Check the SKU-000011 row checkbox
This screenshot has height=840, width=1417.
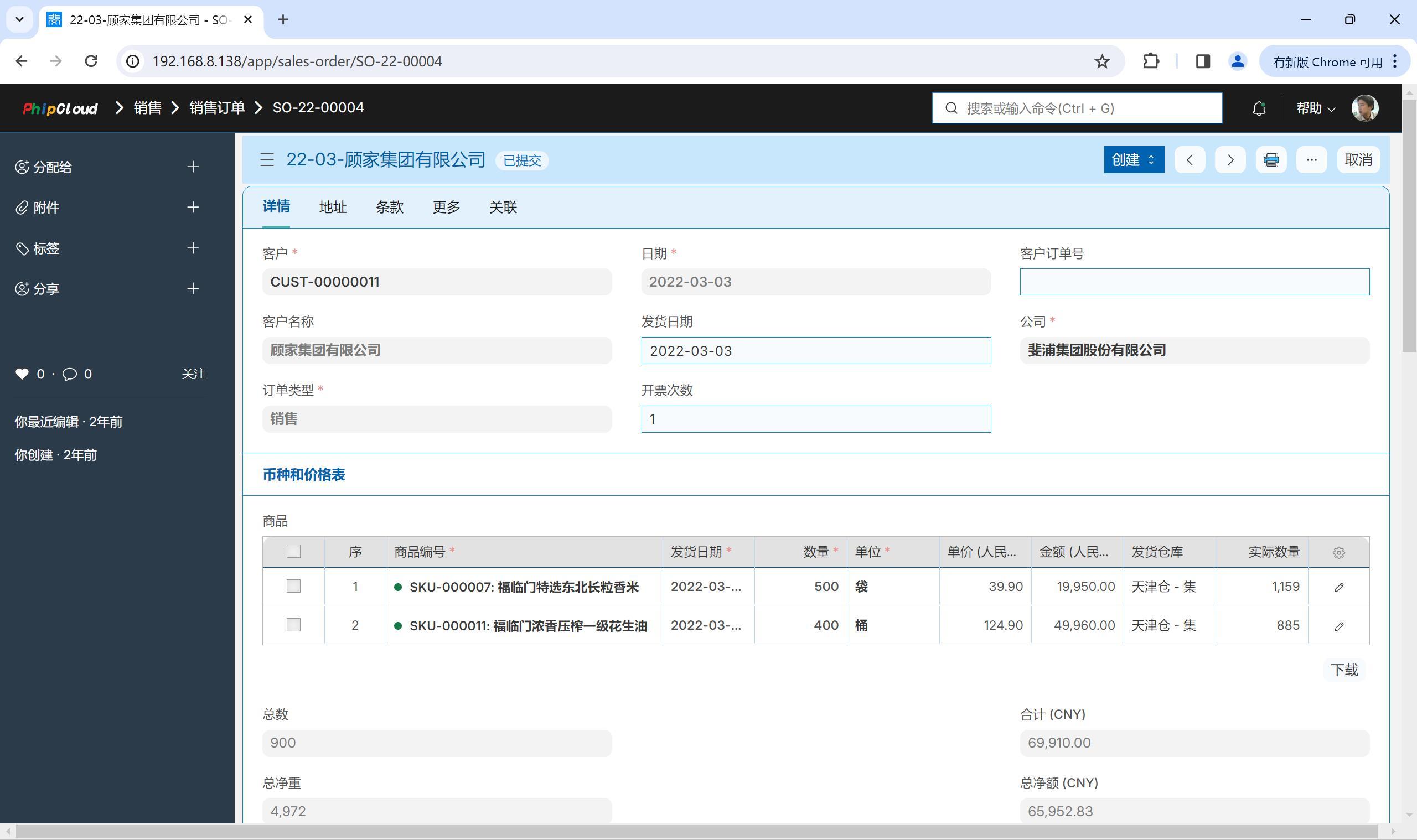click(x=293, y=625)
